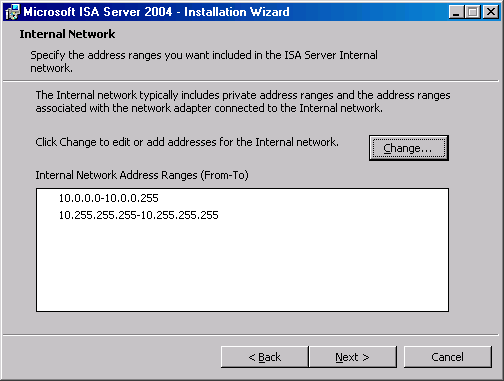Click the empty area of the address ranges list
Image resolution: width=504 pixels, height=381 pixels.
click(242, 267)
